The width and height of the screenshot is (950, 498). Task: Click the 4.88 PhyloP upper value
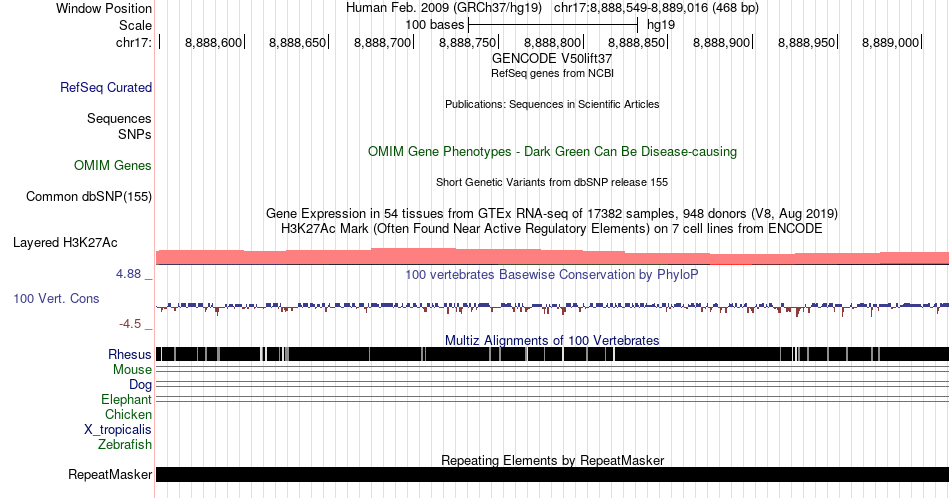[x=128, y=274]
